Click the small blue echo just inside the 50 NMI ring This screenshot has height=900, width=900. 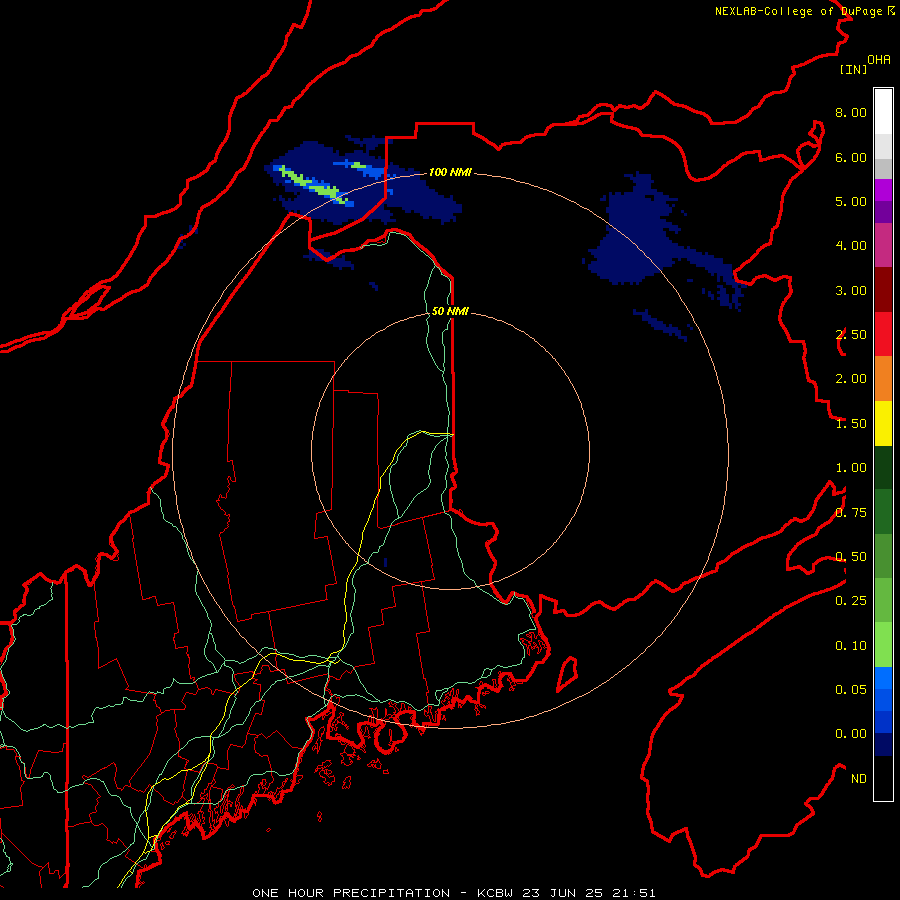385,562
